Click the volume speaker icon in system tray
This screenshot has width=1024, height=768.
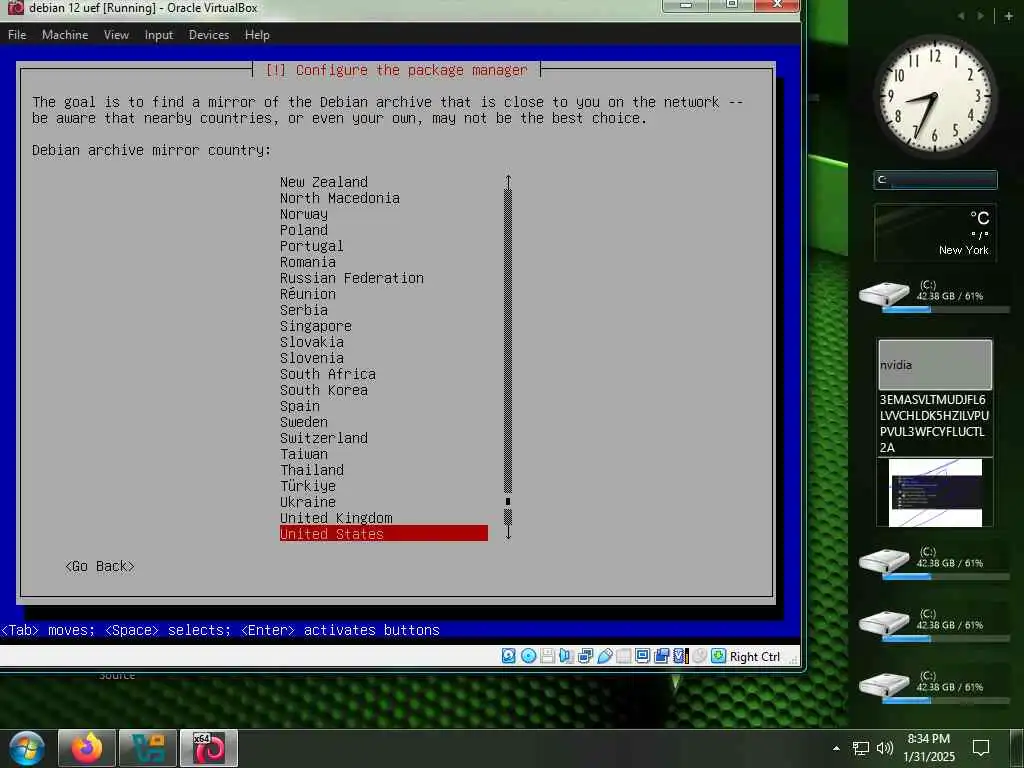pos(885,748)
